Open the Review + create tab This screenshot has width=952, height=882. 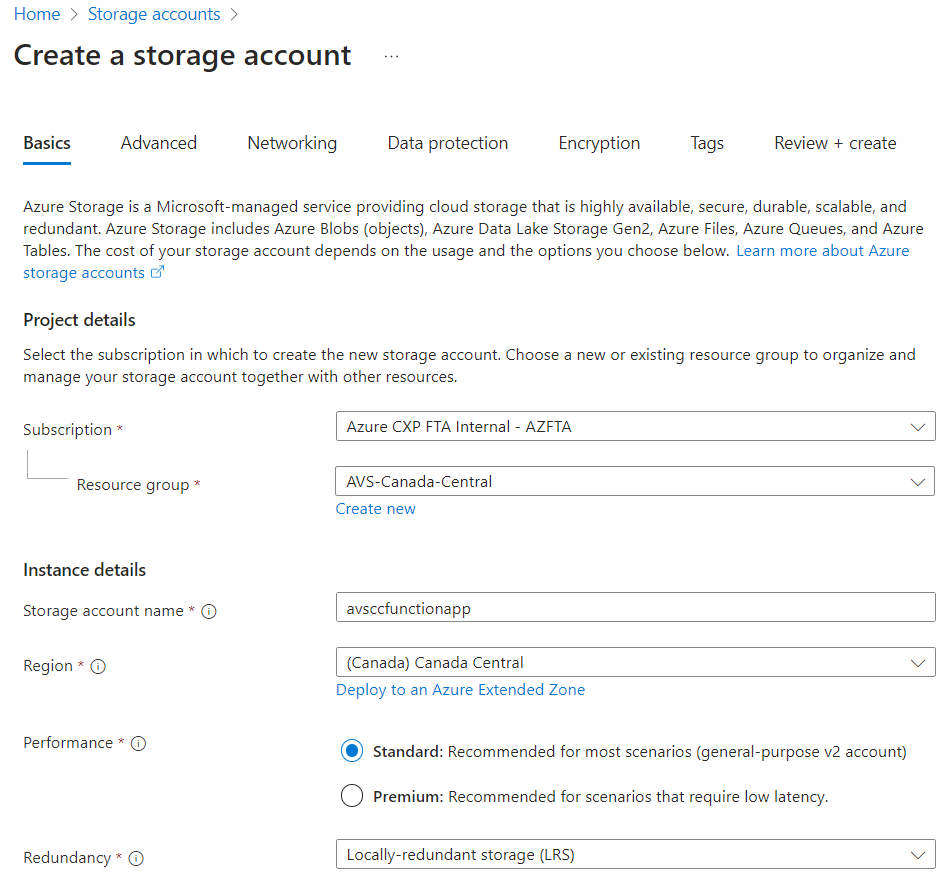coord(835,143)
